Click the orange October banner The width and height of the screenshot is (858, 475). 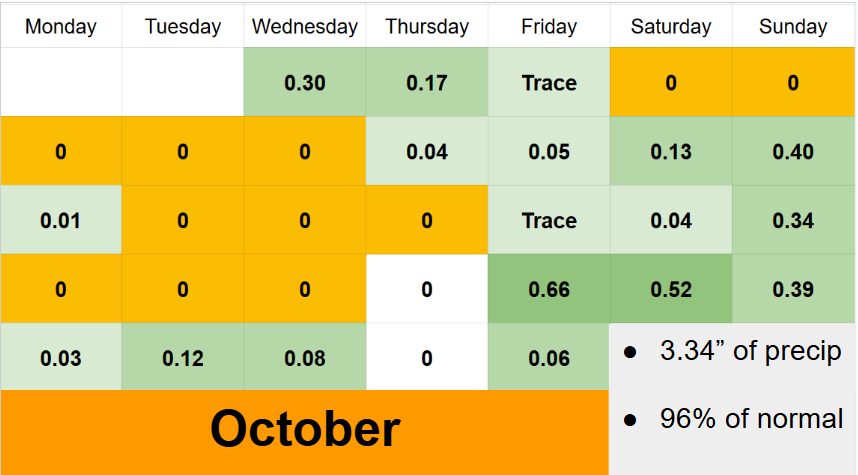pos(304,430)
